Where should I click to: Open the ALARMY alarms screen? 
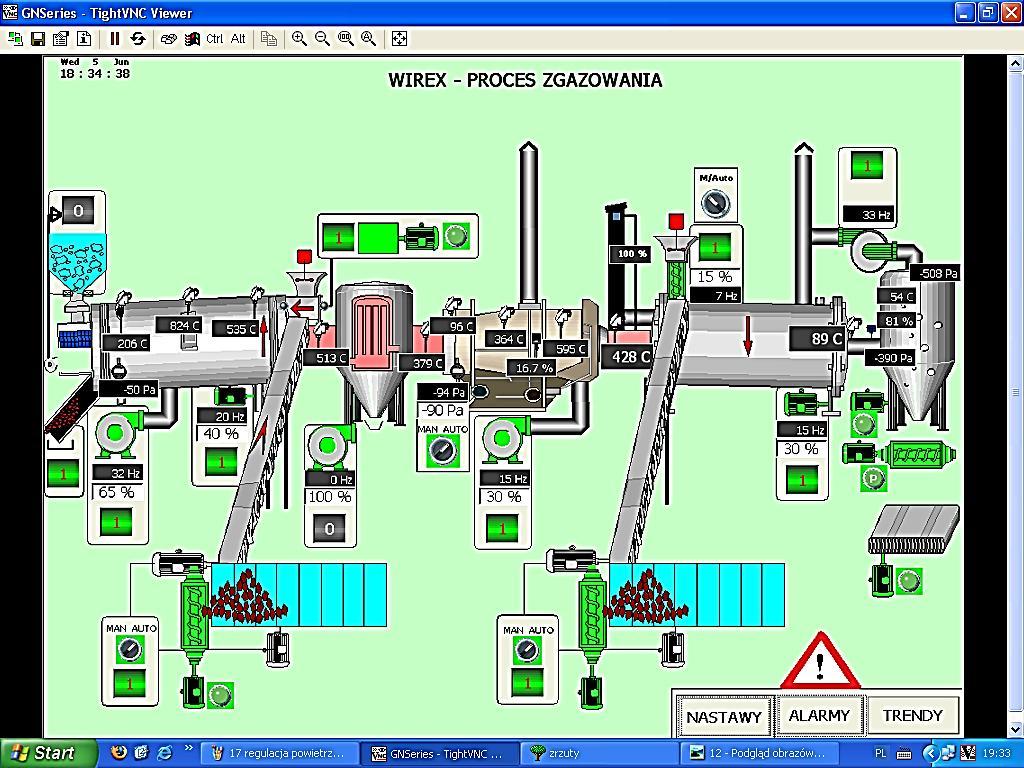(x=820, y=716)
